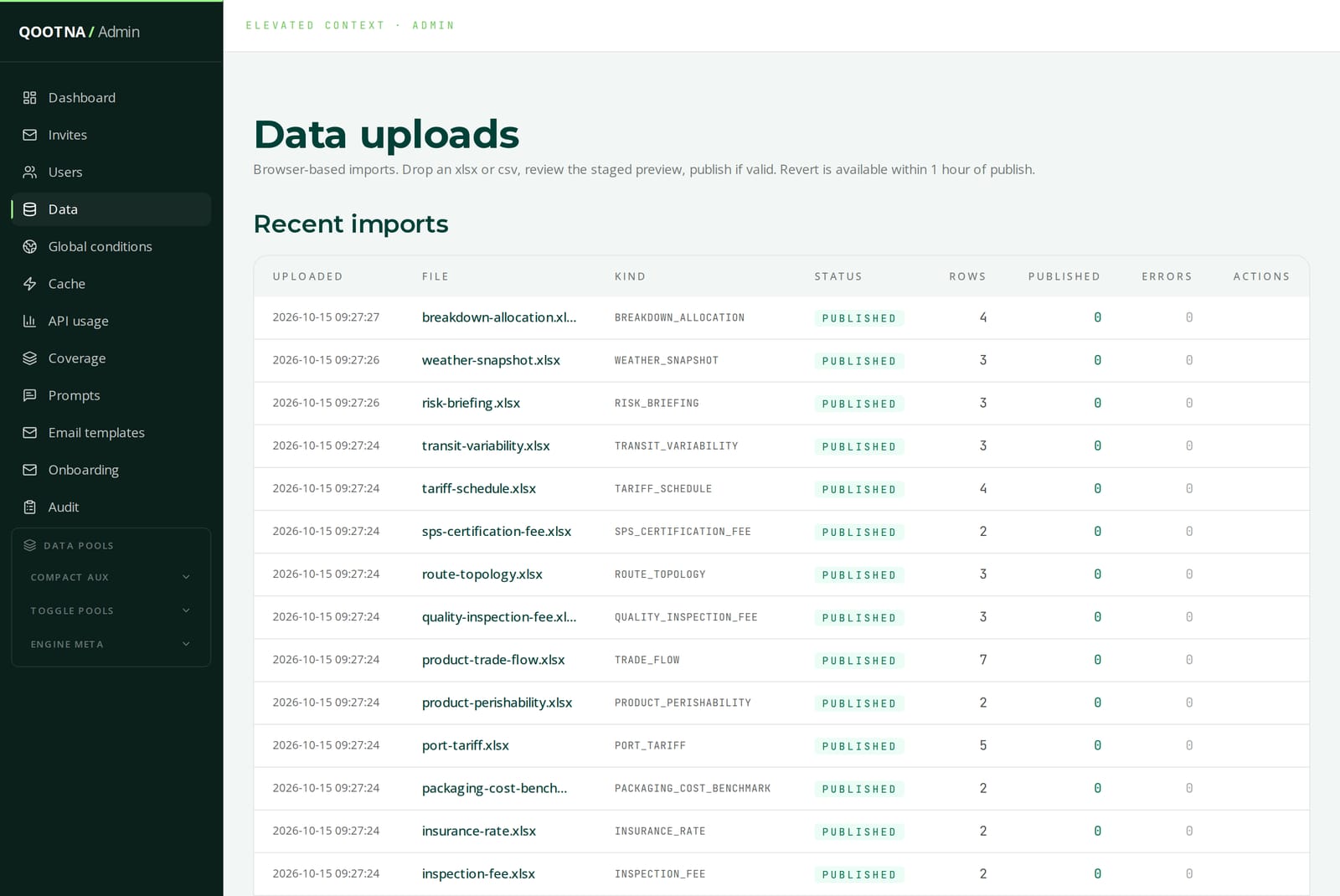This screenshot has width=1340, height=896.
Task: Click the Email templates envelope icon
Action: point(30,433)
